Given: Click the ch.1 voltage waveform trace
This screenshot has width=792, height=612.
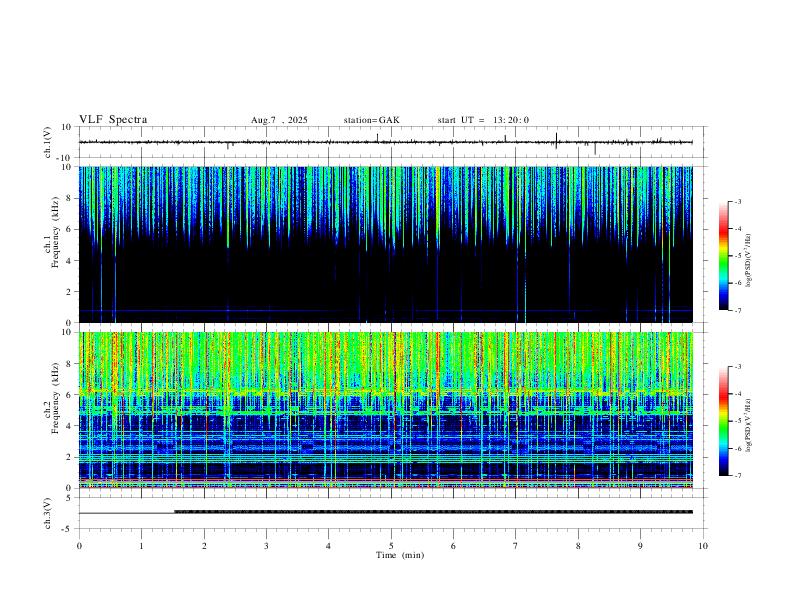Looking at the screenshot, I should pyautogui.click(x=385, y=142).
